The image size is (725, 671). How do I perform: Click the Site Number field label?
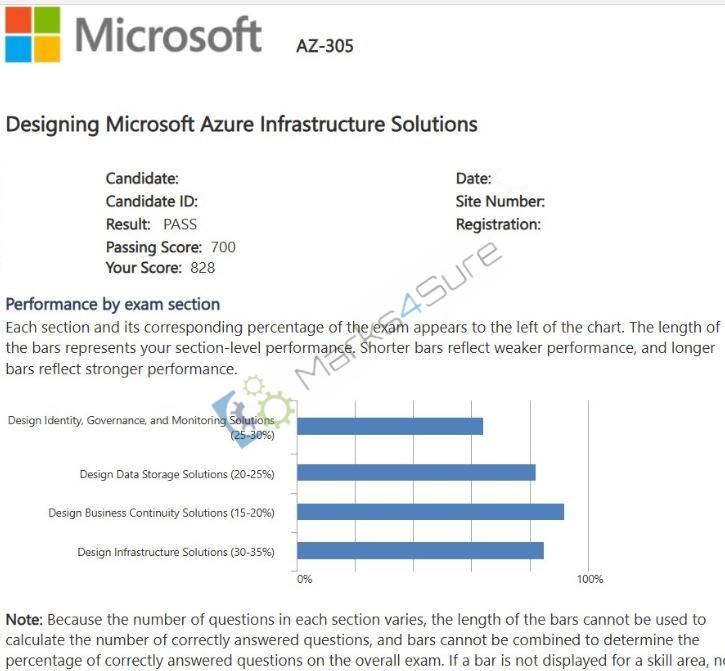(500, 202)
